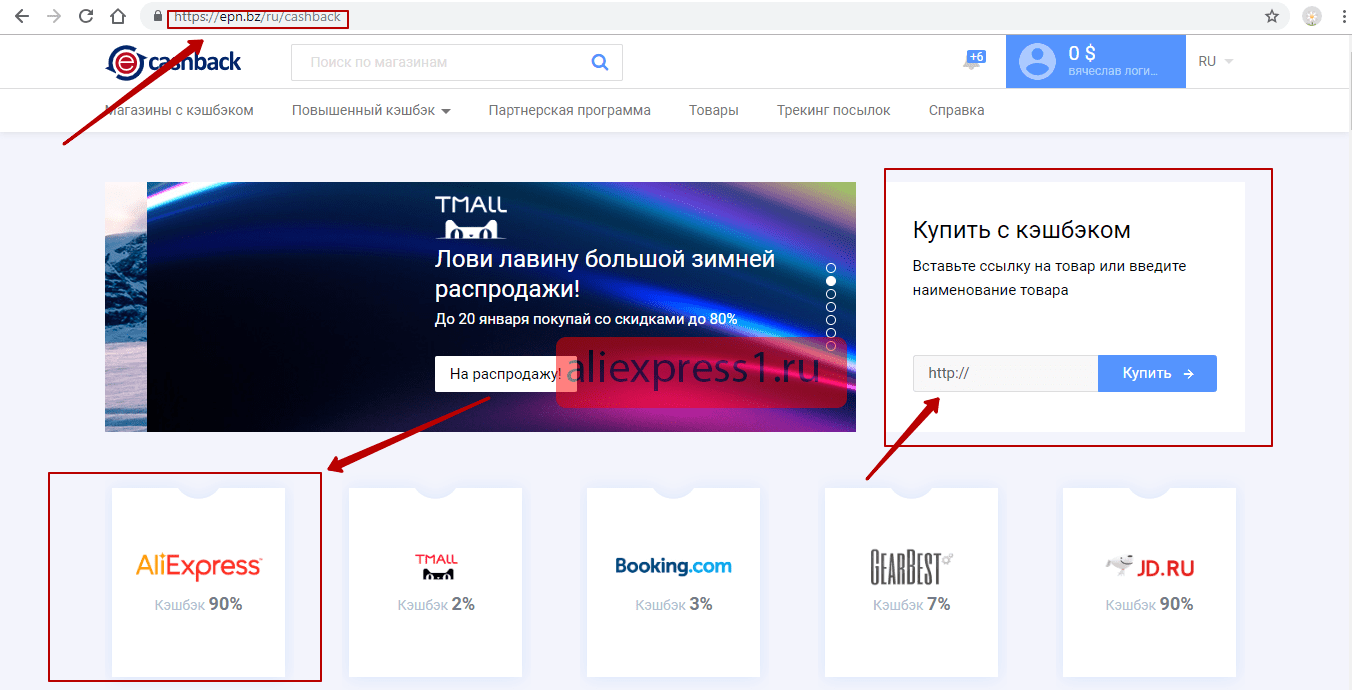The width and height of the screenshot is (1352, 690).
Task: Reload the current page
Action: [x=86, y=17]
